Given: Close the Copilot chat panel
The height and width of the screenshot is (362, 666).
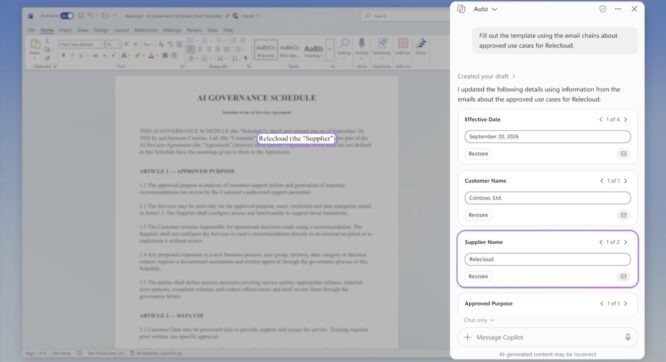Looking at the screenshot, I should pos(634,9).
